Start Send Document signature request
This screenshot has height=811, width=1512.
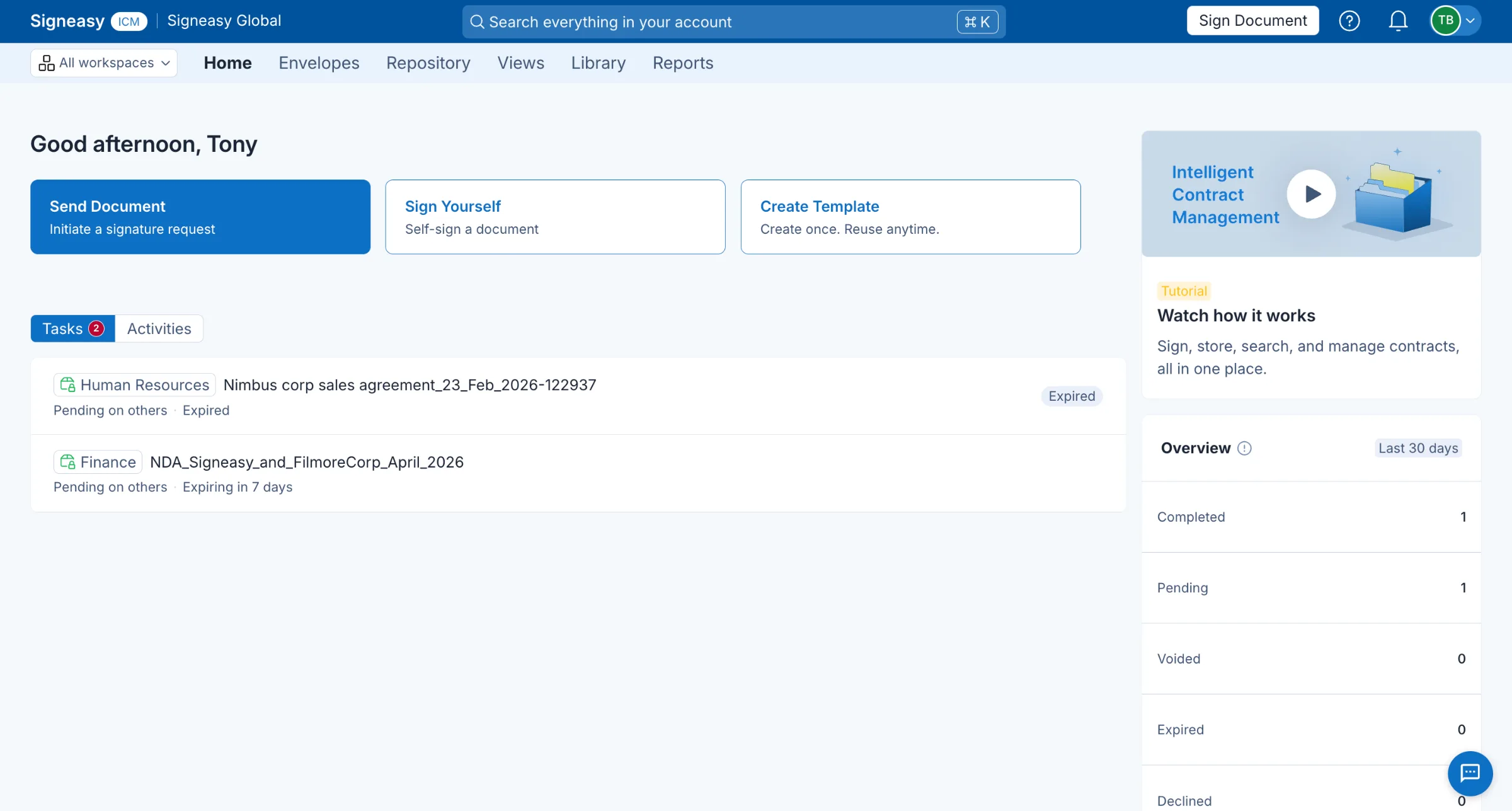point(200,217)
